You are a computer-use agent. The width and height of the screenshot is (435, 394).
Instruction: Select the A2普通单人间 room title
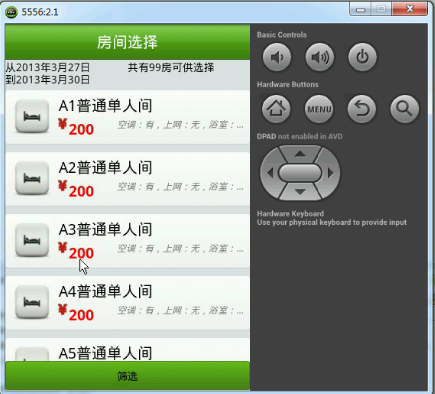pos(105,168)
